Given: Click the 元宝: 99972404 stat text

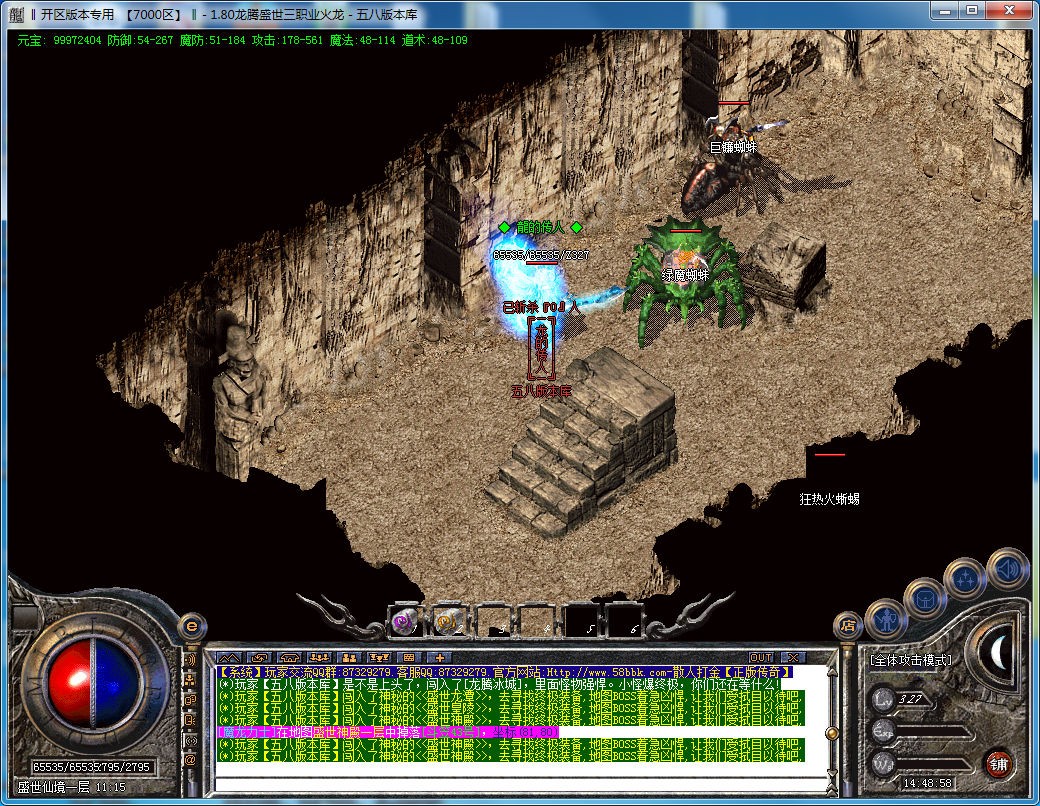Looking at the screenshot, I should click(59, 40).
